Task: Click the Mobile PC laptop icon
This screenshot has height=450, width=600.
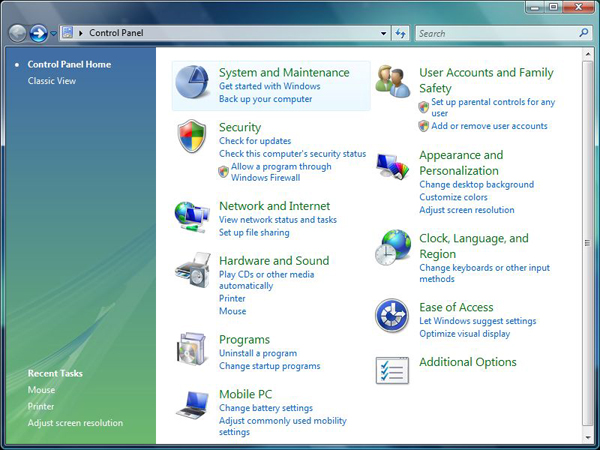Action: click(x=192, y=404)
